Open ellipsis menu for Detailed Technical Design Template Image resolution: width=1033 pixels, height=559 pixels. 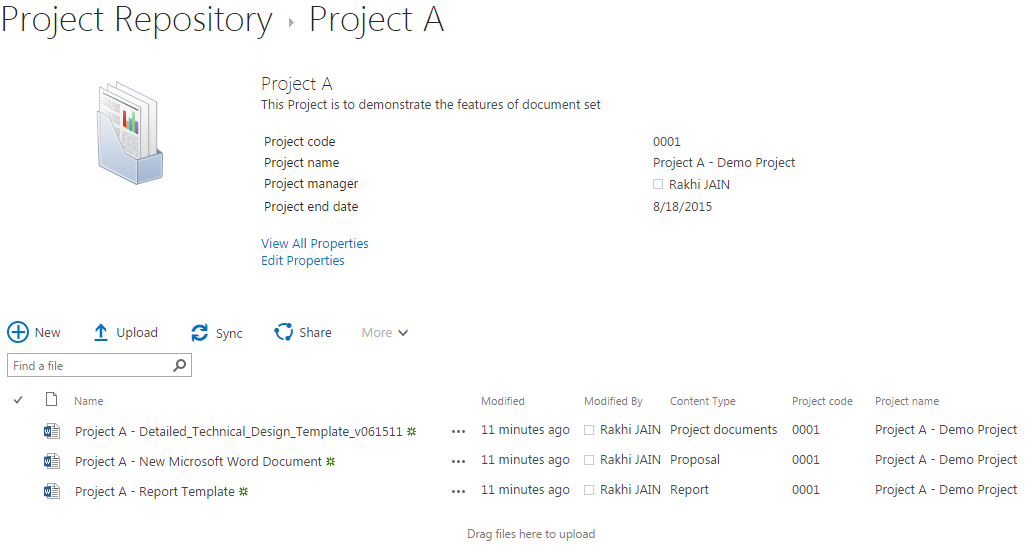[x=458, y=432]
